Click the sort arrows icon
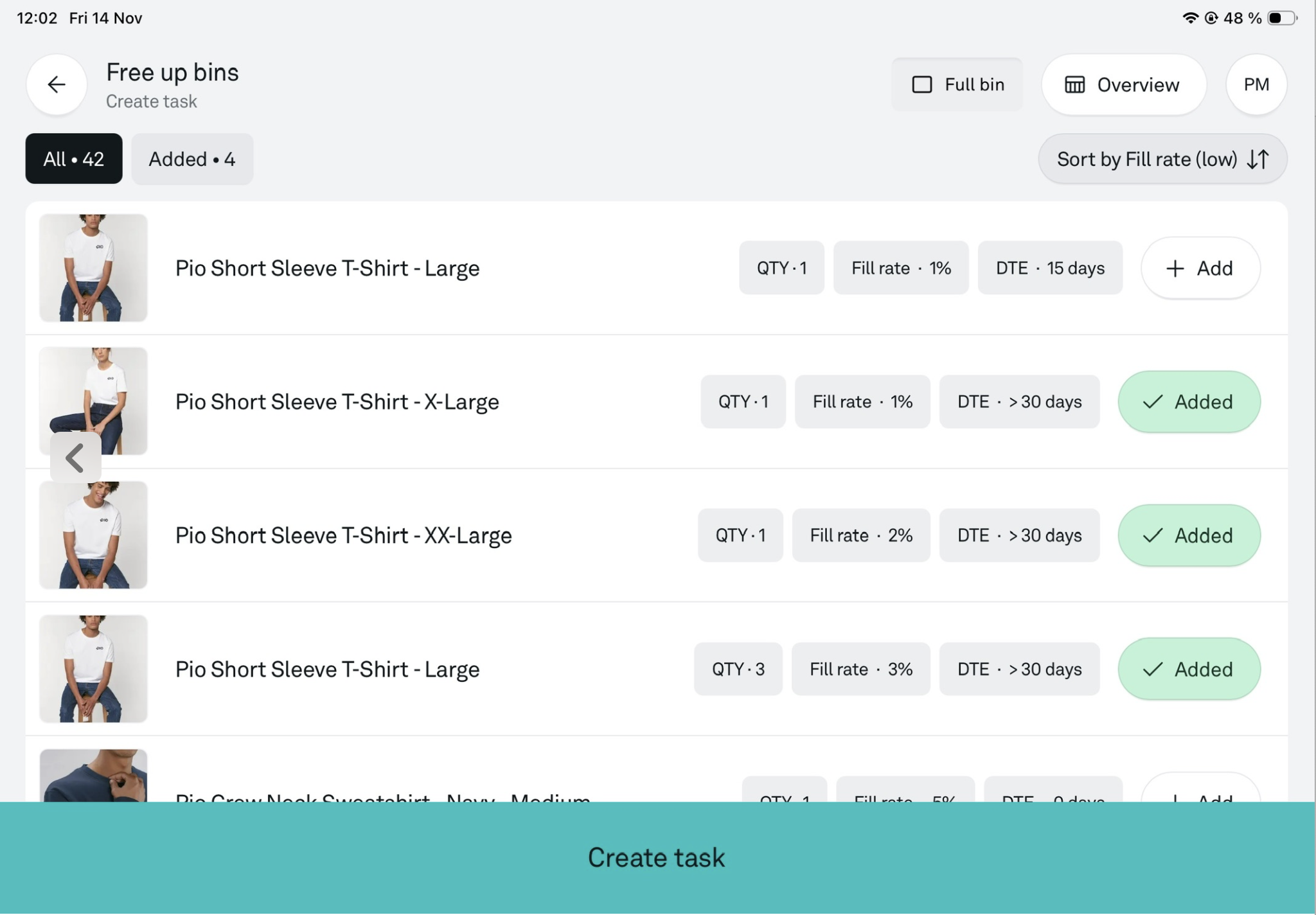1316x915 pixels. coord(1258,159)
